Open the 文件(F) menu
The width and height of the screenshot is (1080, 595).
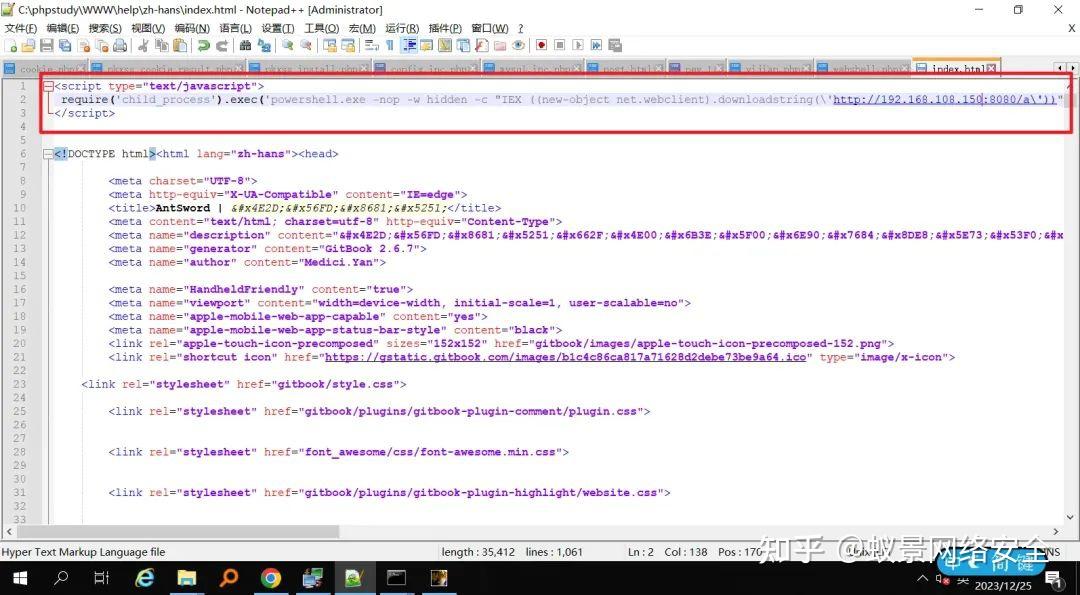click(x=21, y=28)
